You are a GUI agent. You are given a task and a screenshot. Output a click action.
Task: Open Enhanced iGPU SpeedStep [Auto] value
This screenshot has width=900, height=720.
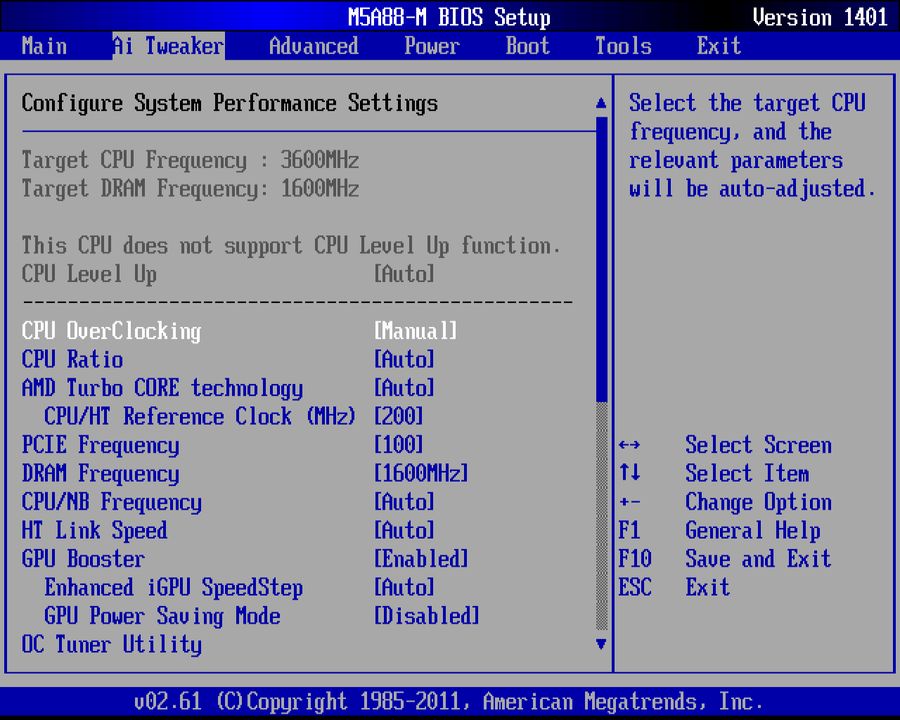pos(404,588)
